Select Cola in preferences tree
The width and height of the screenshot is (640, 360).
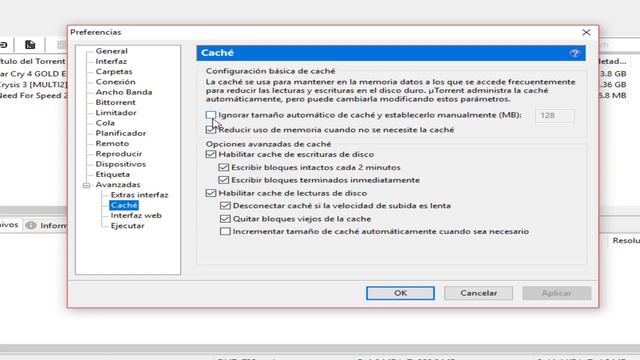coord(105,123)
